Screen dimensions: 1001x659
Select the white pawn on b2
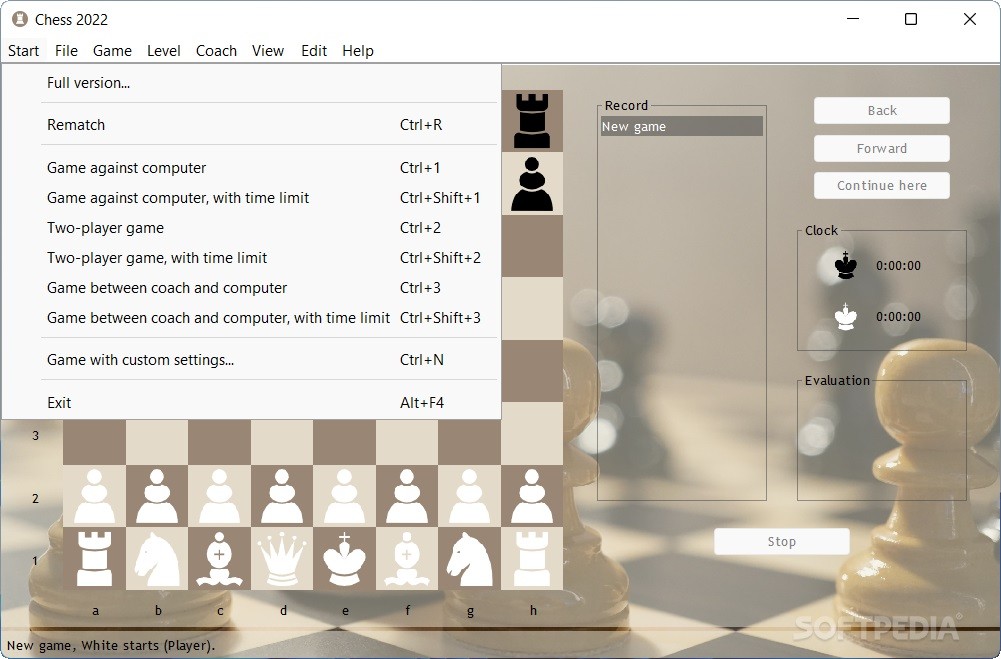(x=156, y=496)
